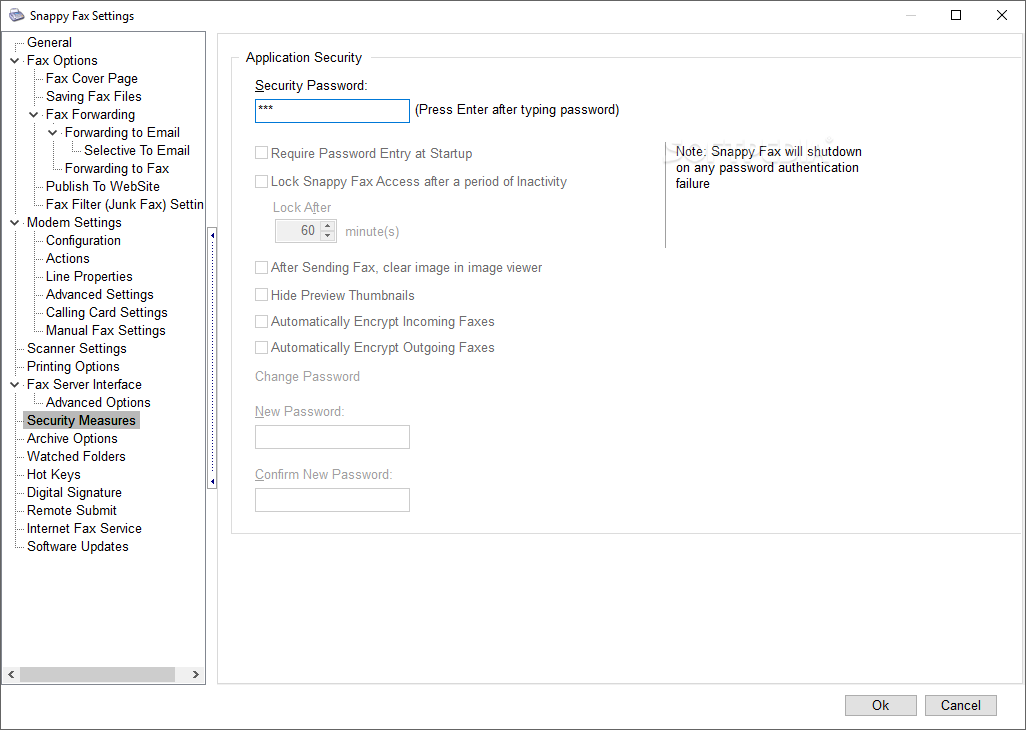Toggle Require Password Entry at Startup
1026x730 pixels.
coord(261,153)
